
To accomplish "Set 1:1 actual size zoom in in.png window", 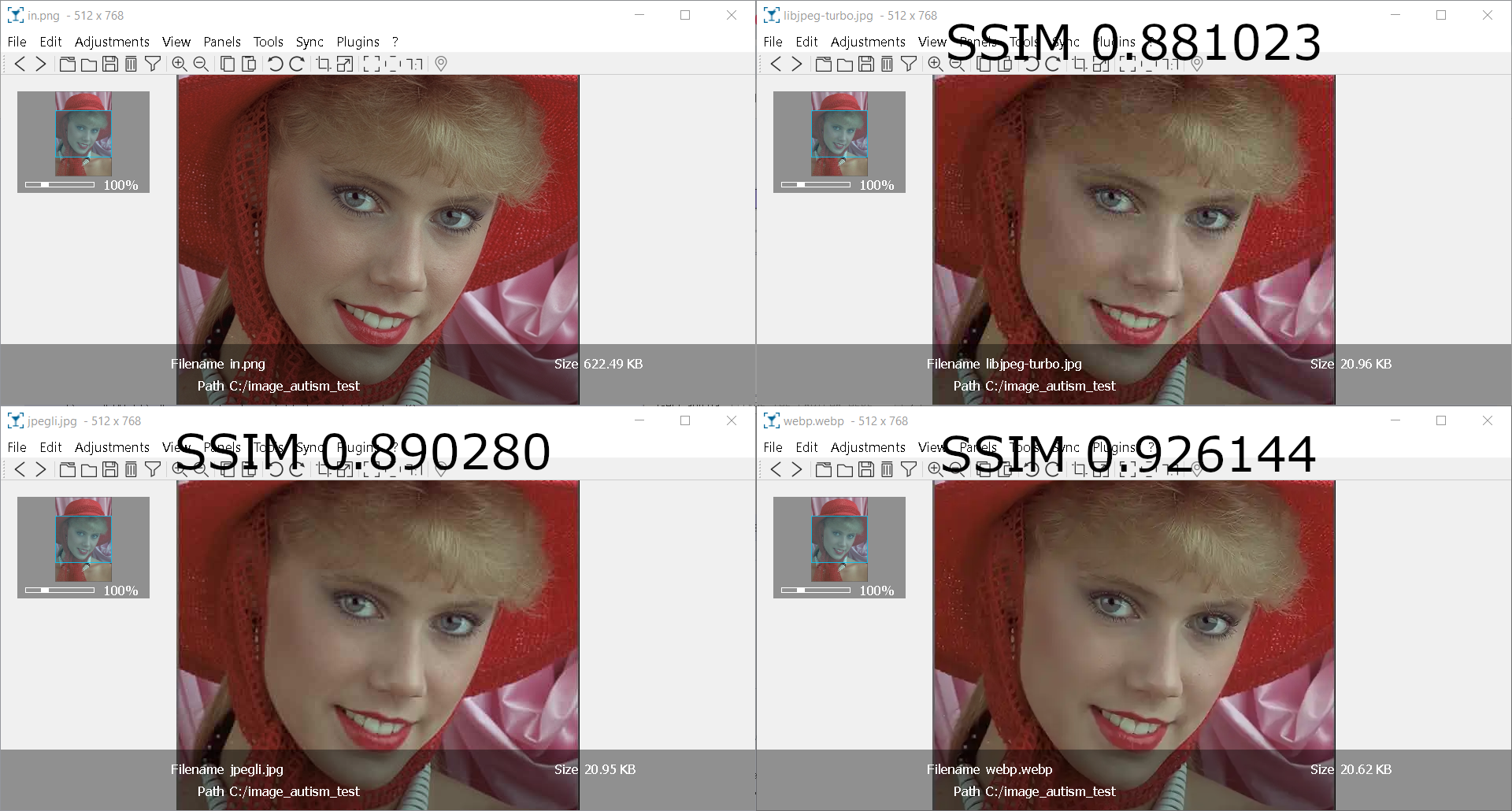I will (x=414, y=64).
